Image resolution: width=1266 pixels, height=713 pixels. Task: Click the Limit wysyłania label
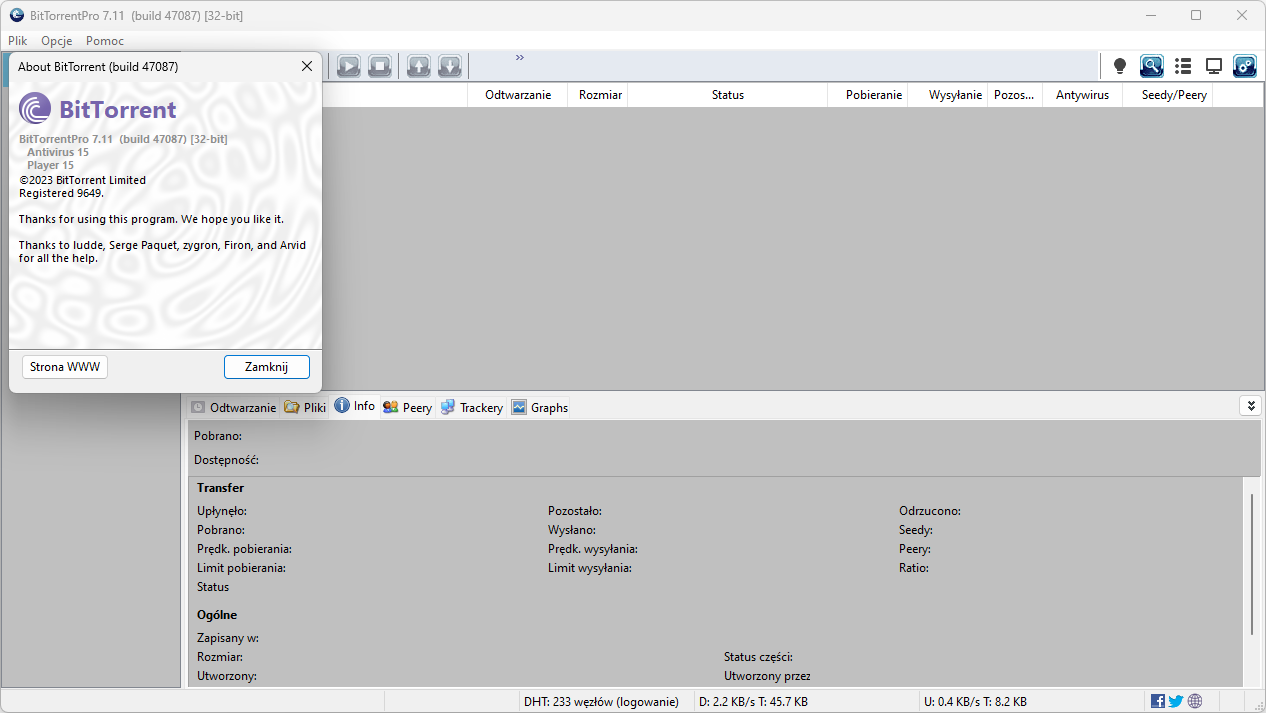pos(590,568)
